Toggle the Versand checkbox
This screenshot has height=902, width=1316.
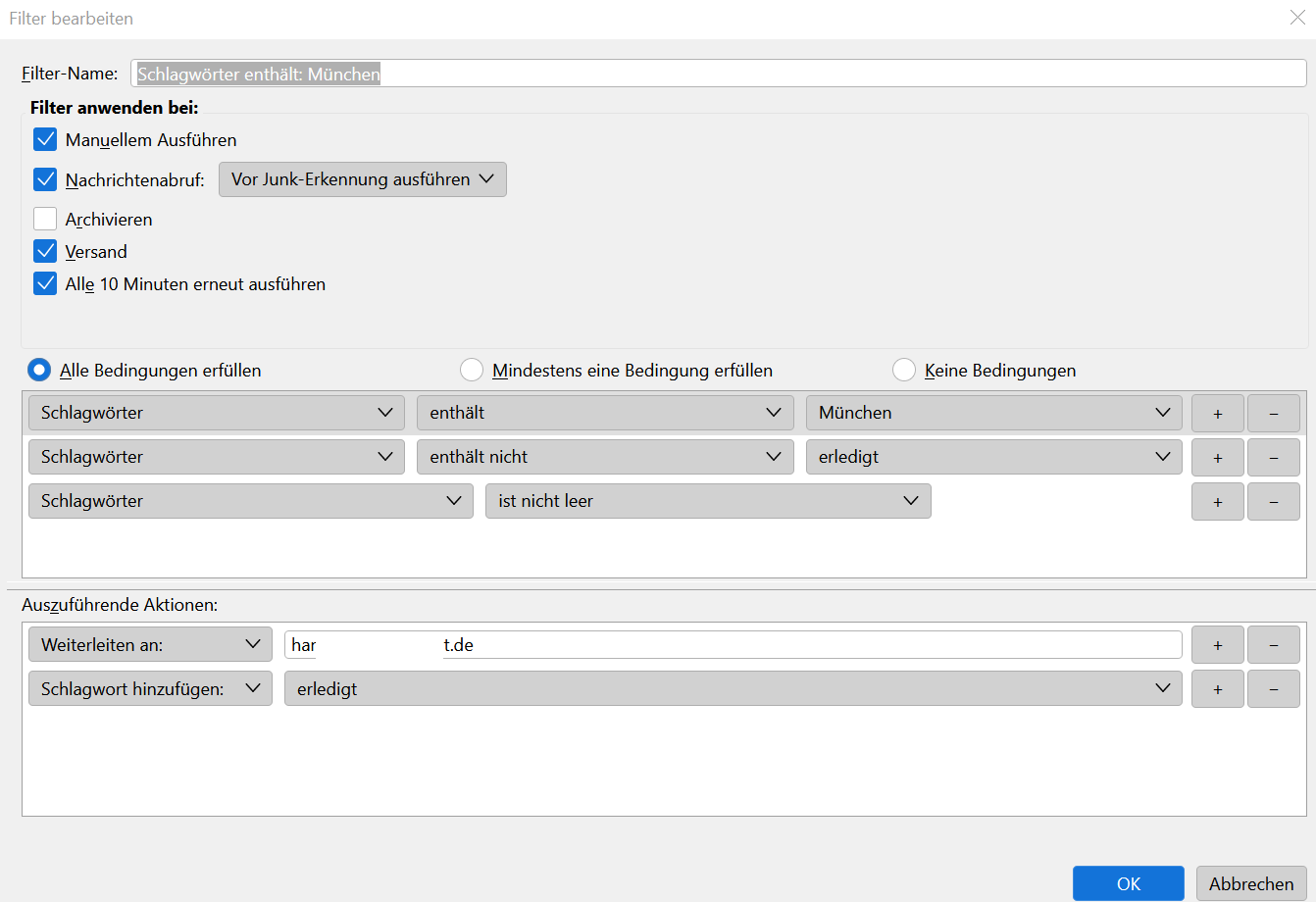(x=45, y=251)
